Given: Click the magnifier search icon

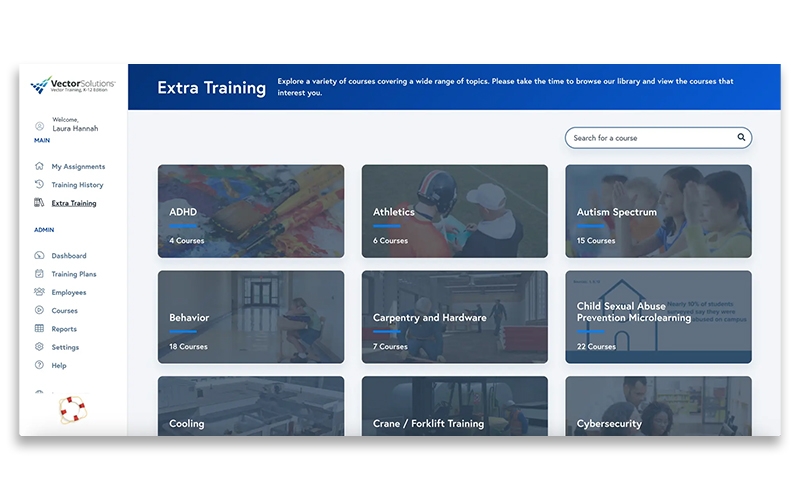Looking at the screenshot, I should pos(741,137).
